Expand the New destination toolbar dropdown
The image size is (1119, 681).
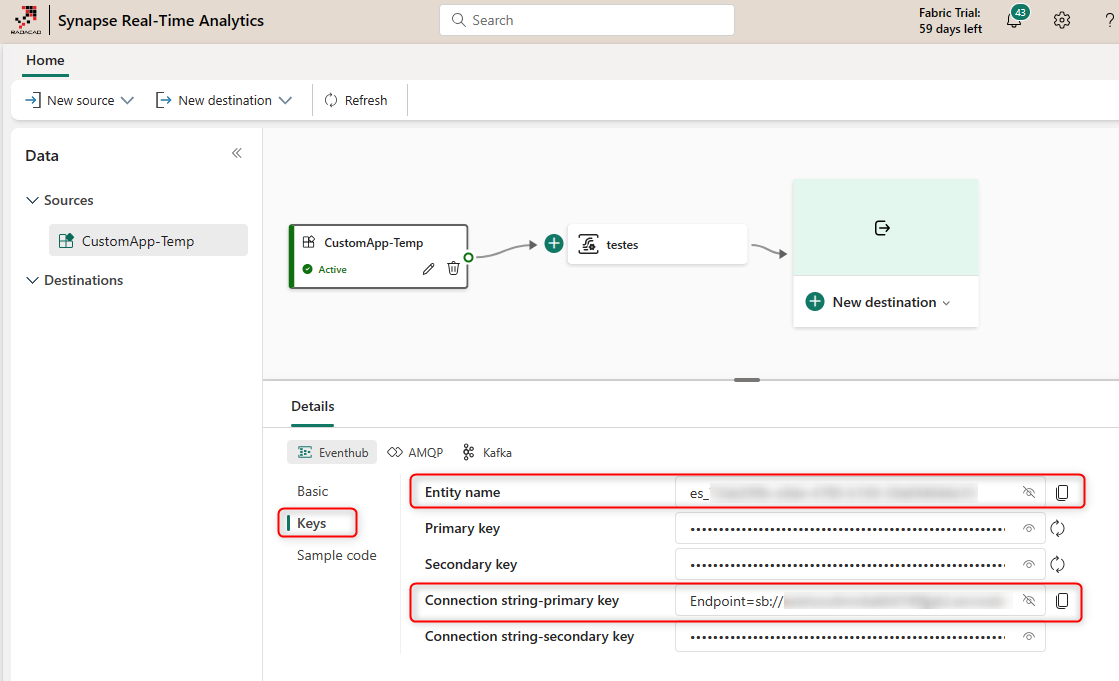click(225, 100)
